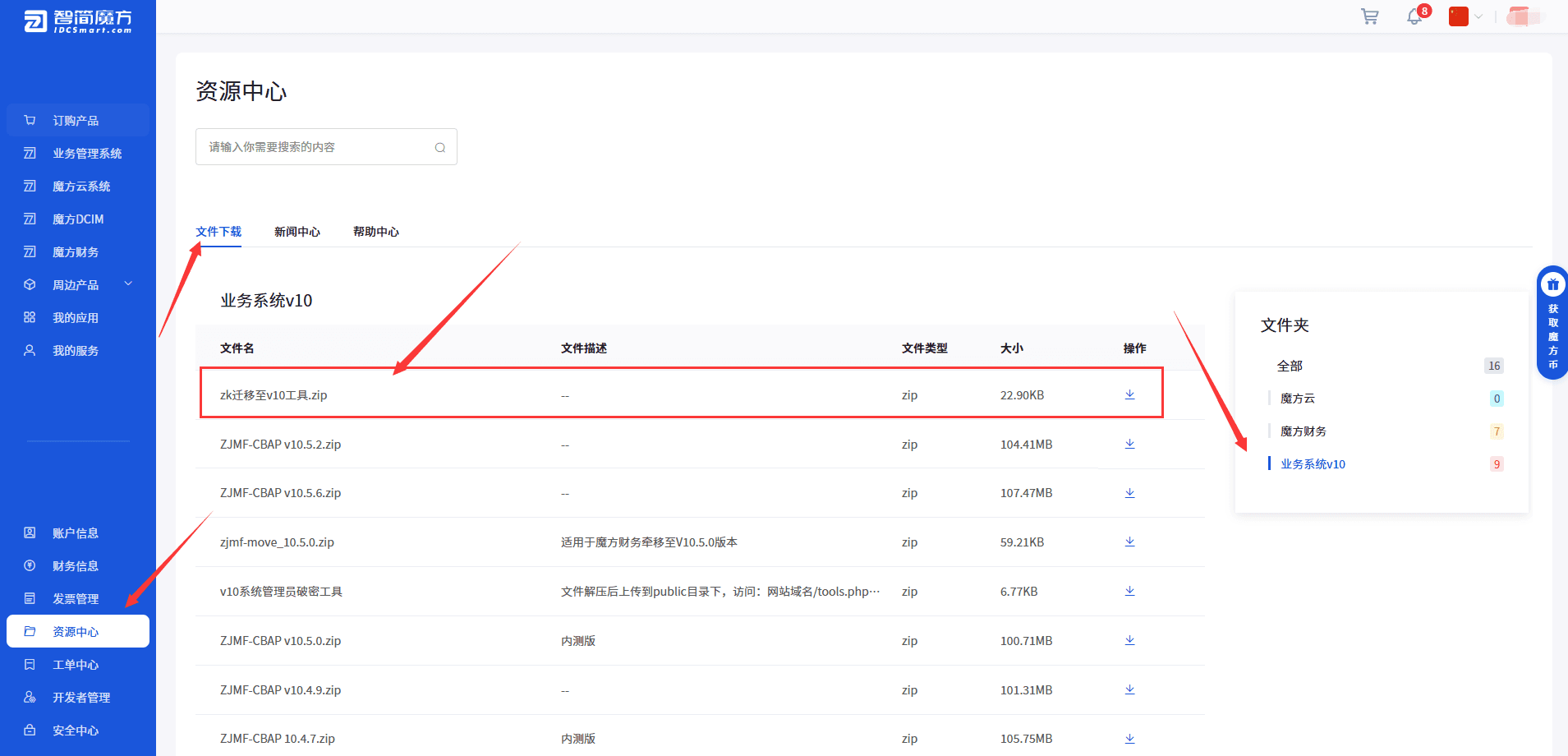Download ZJMF-CBAP 10.4.7.zip
The image size is (1568, 756).
1129,739
